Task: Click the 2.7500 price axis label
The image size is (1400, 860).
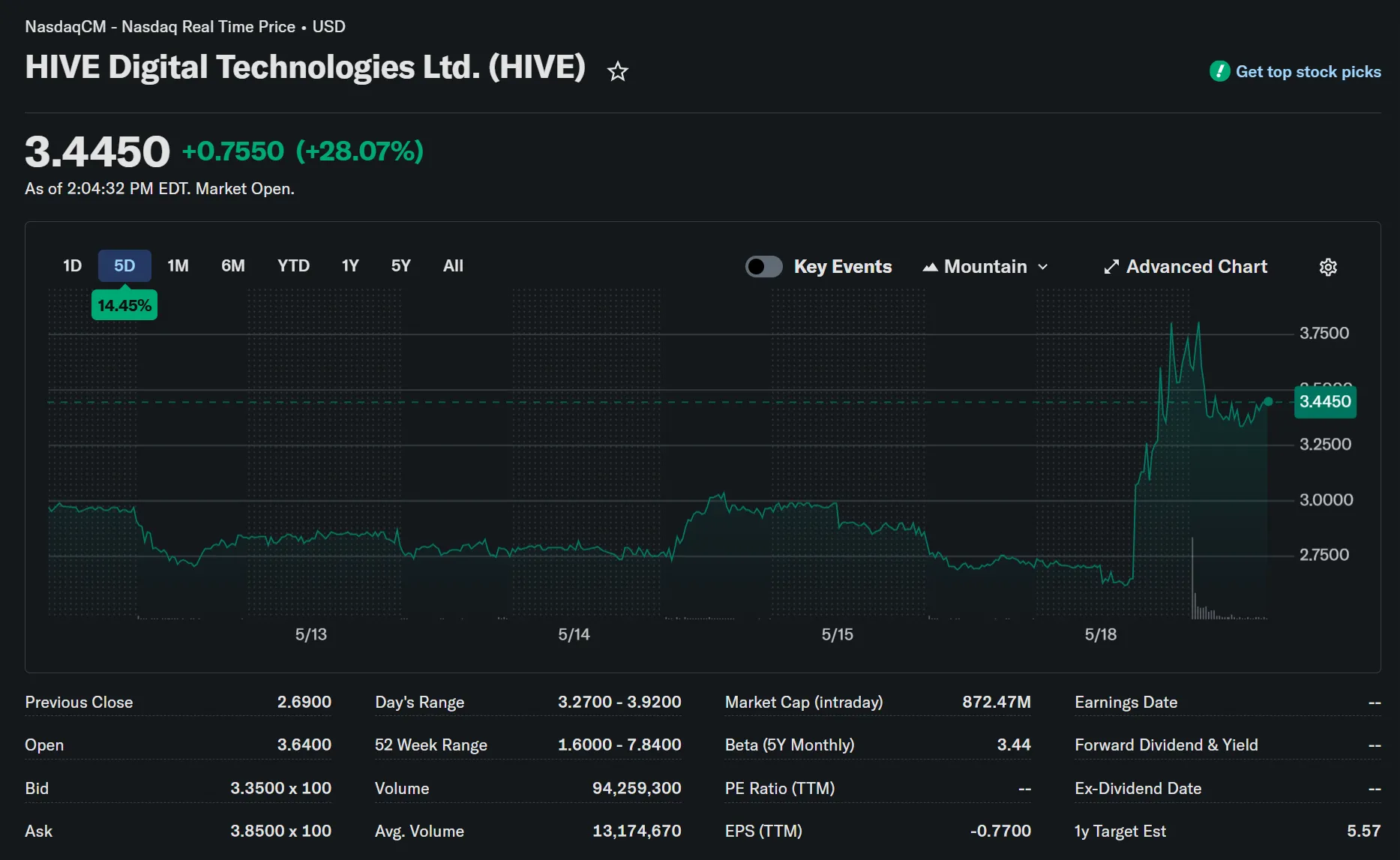Action: 1324,555
